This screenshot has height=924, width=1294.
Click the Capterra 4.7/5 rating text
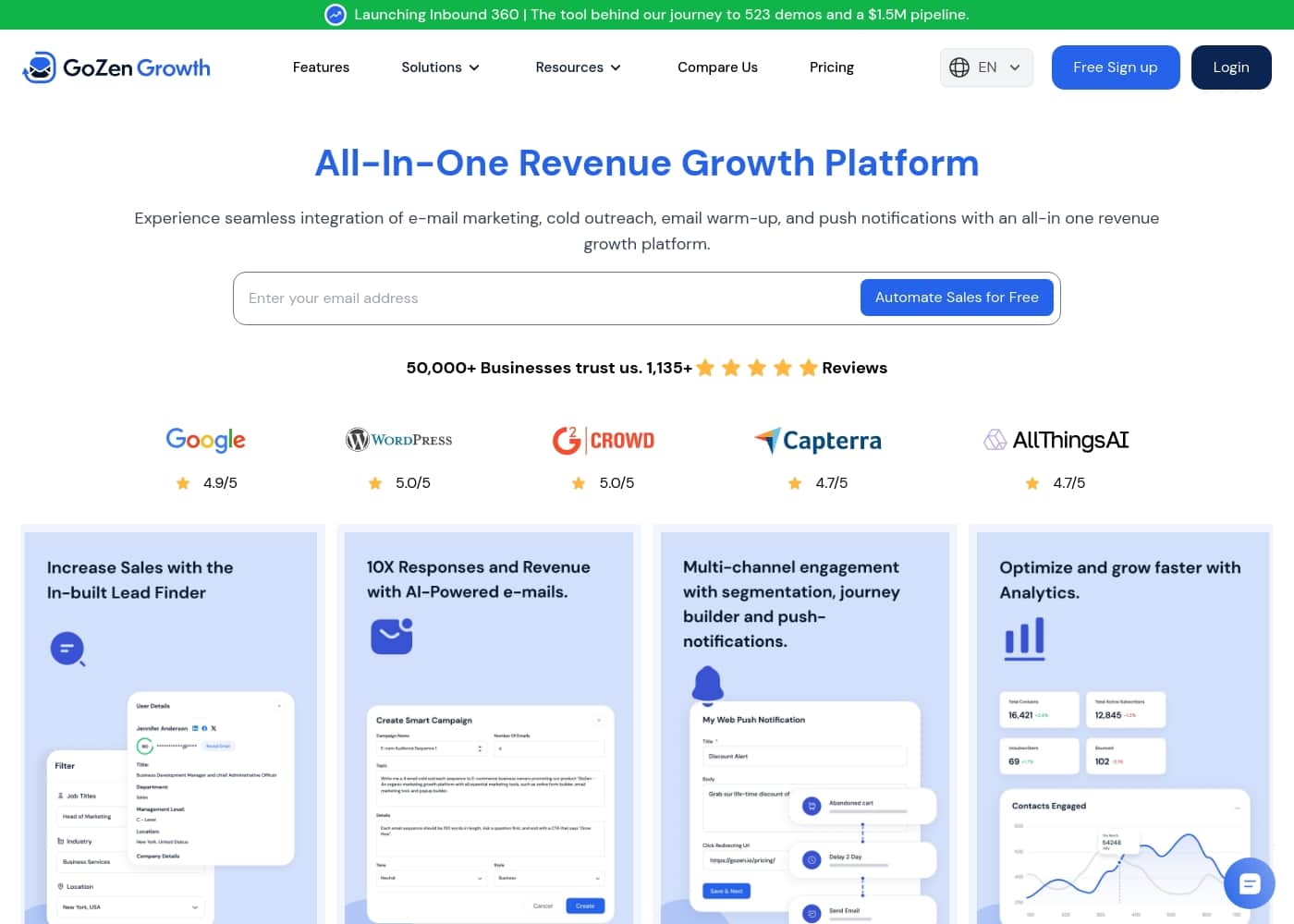832,483
